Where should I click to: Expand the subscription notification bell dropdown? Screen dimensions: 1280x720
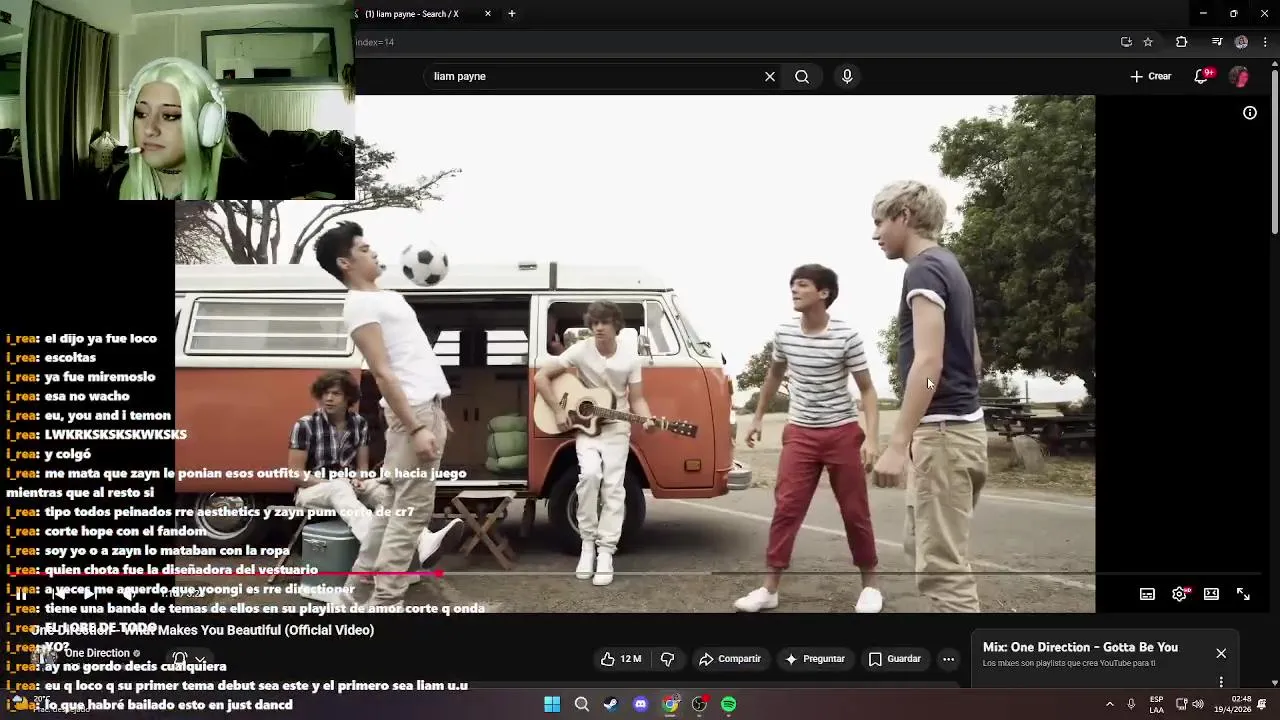click(188, 660)
